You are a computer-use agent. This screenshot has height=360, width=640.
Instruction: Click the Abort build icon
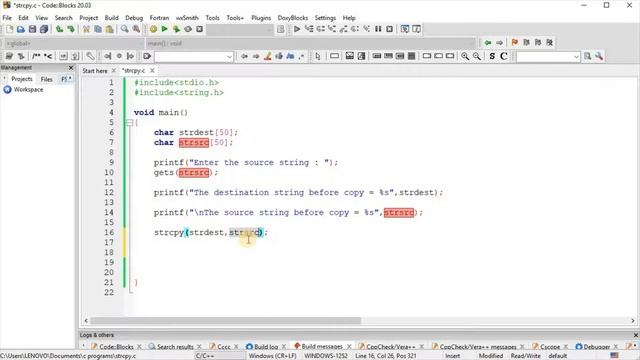click(x=199, y=29)
